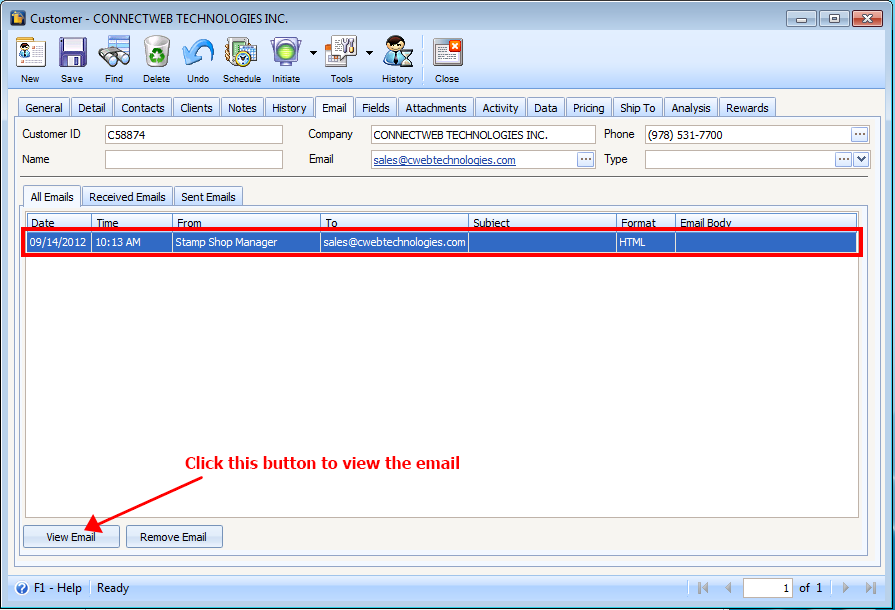Viewport: 895px width, 610px height.
Task: Switch to the General tab
Action: click(44, 108)
